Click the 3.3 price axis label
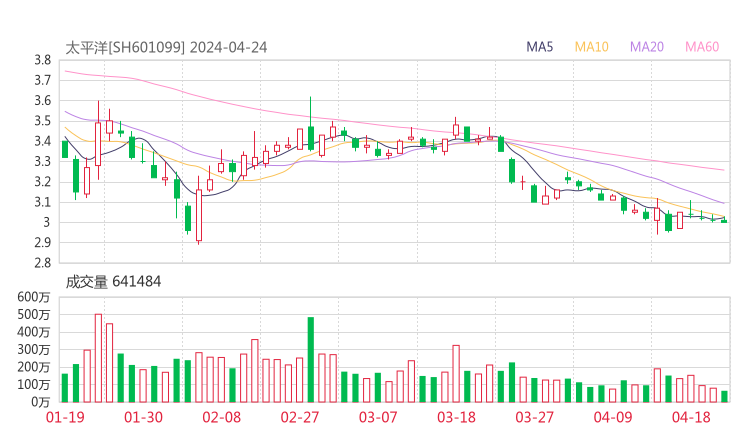The image size is (740, 440). pos(42,161)
